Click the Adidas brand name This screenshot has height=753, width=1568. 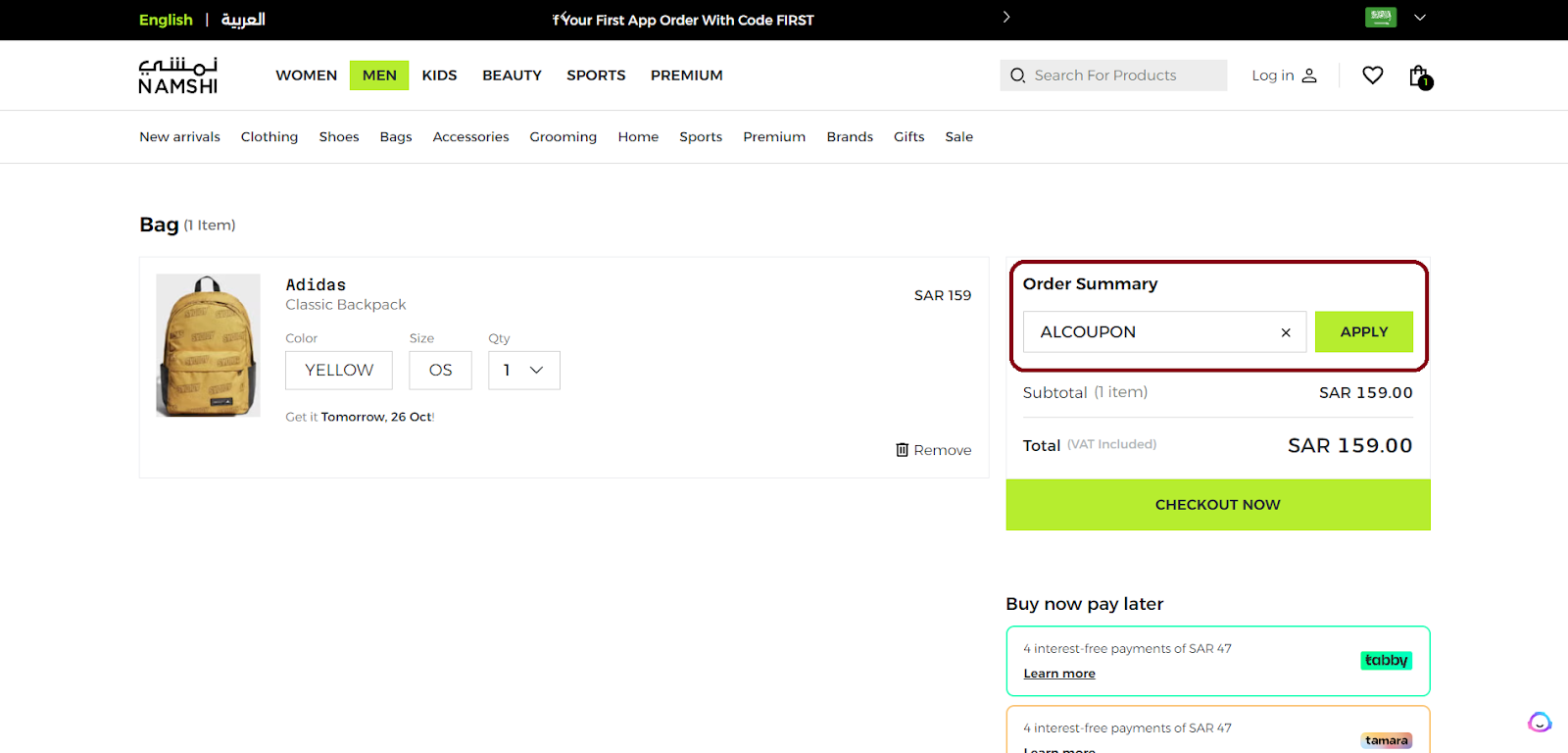[316, 285]
